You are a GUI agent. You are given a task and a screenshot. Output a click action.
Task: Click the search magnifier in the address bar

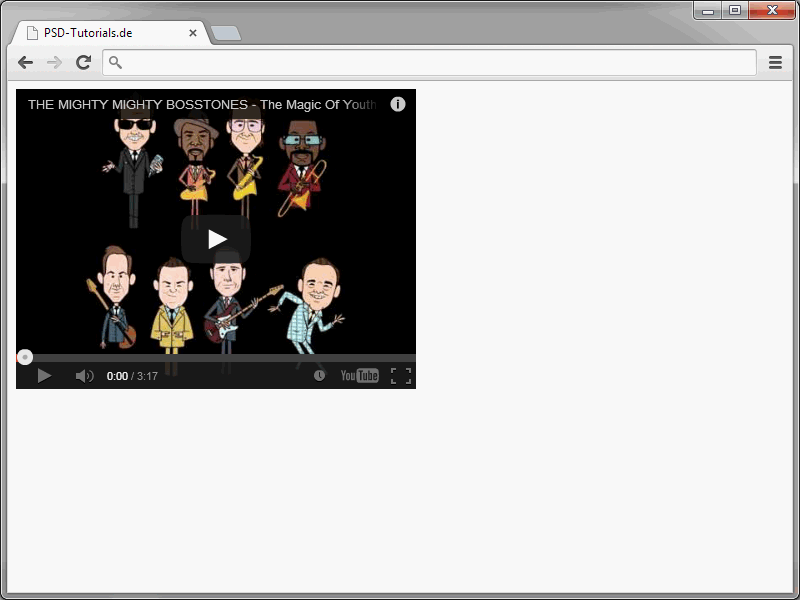tap(115, 62)
